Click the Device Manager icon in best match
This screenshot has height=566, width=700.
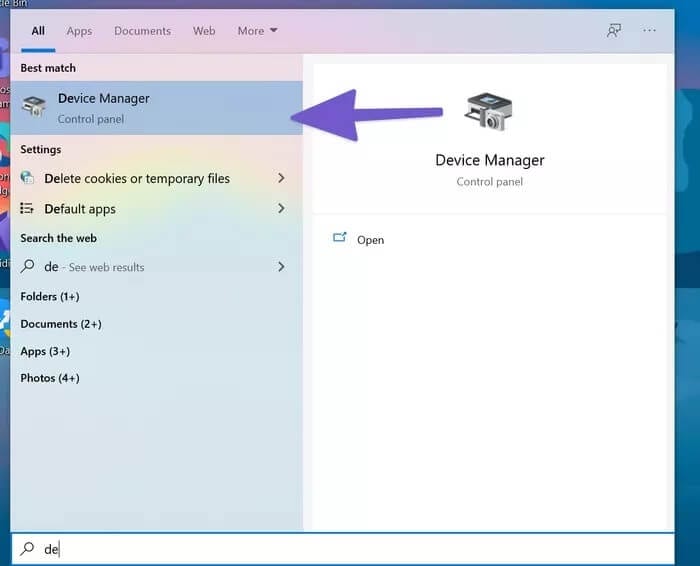coord(34,107)
